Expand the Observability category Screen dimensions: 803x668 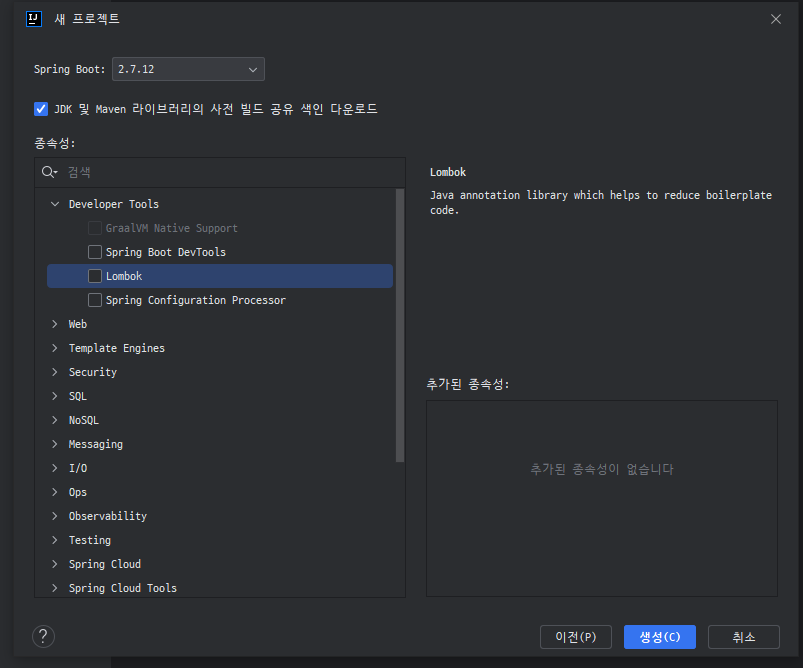[x=55, y=516]
